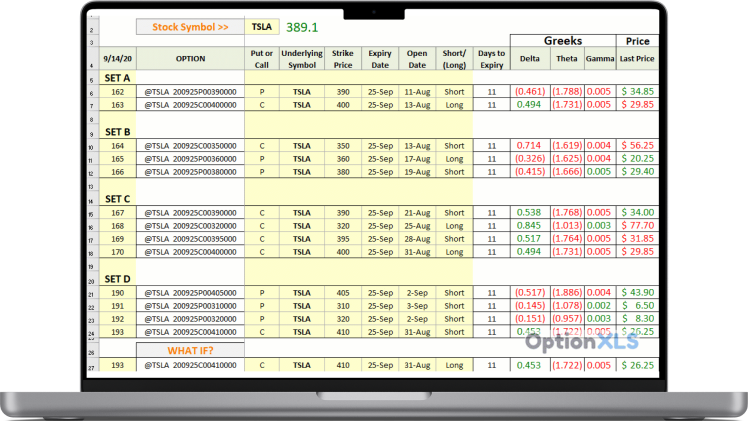The image size is (748, 425).
Task: Select the Greeks group header
Action: click(563, 41)
